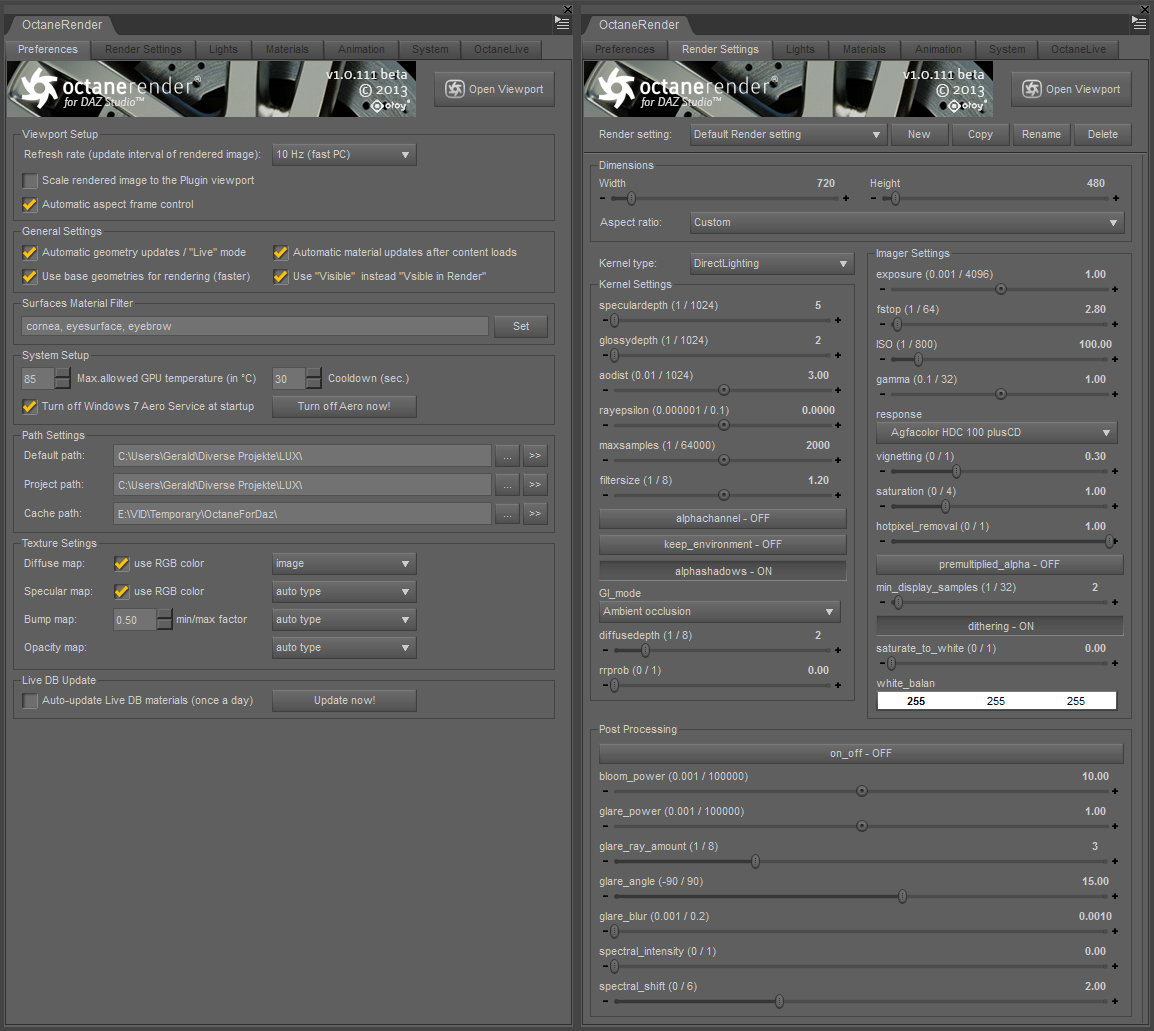Toggle Automatic geometry updates Live mode
1154x1031 pixels.
pos(29,252)
